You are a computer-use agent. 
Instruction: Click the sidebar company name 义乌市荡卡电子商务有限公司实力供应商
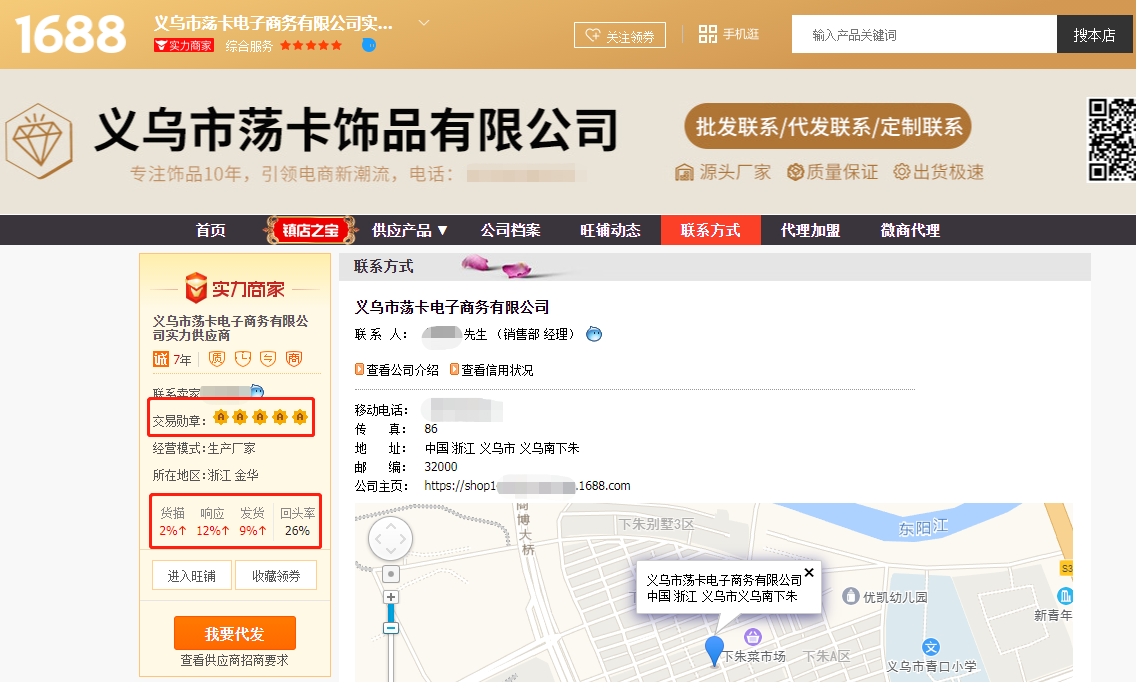point(230,328)
